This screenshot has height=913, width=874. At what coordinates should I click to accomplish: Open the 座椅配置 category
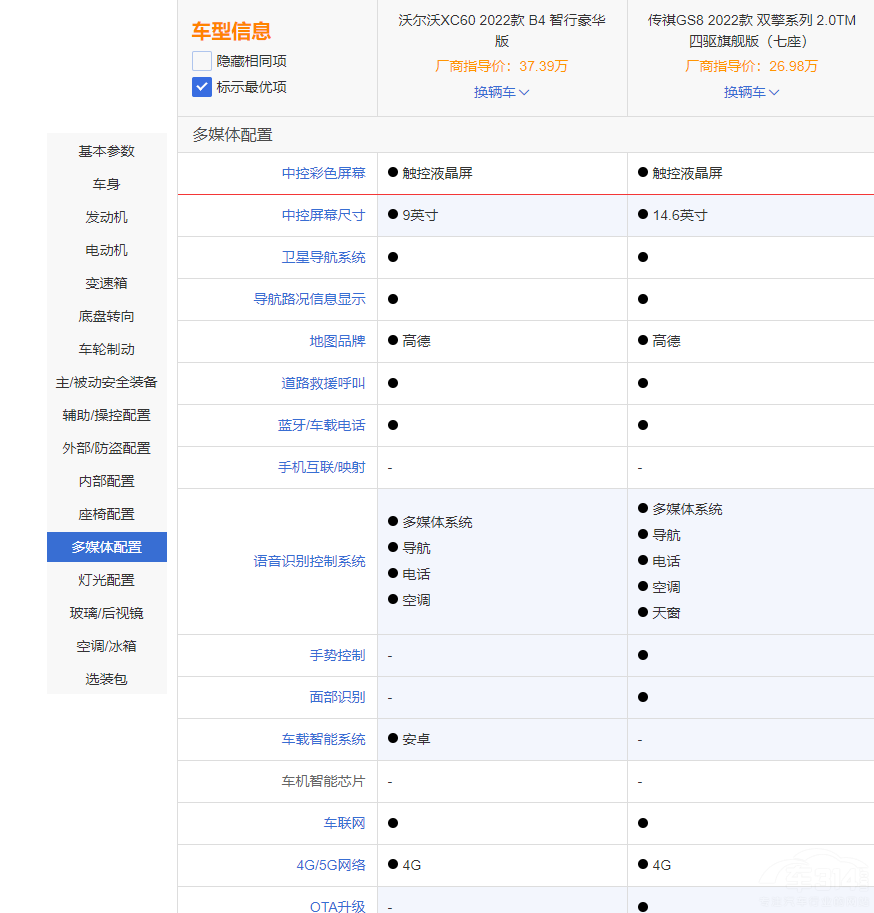pos(106,513)
